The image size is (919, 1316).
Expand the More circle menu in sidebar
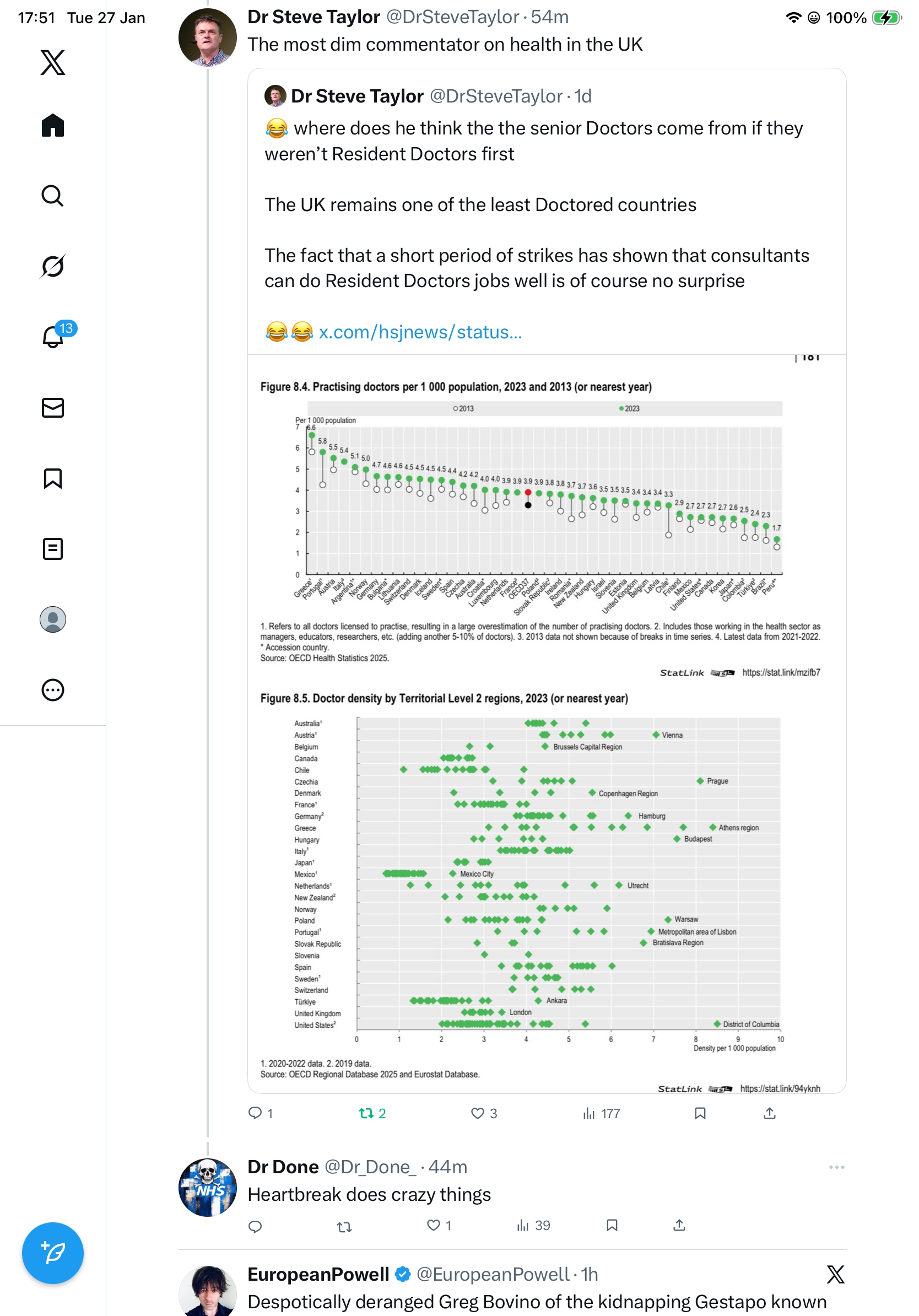(53, 690)
